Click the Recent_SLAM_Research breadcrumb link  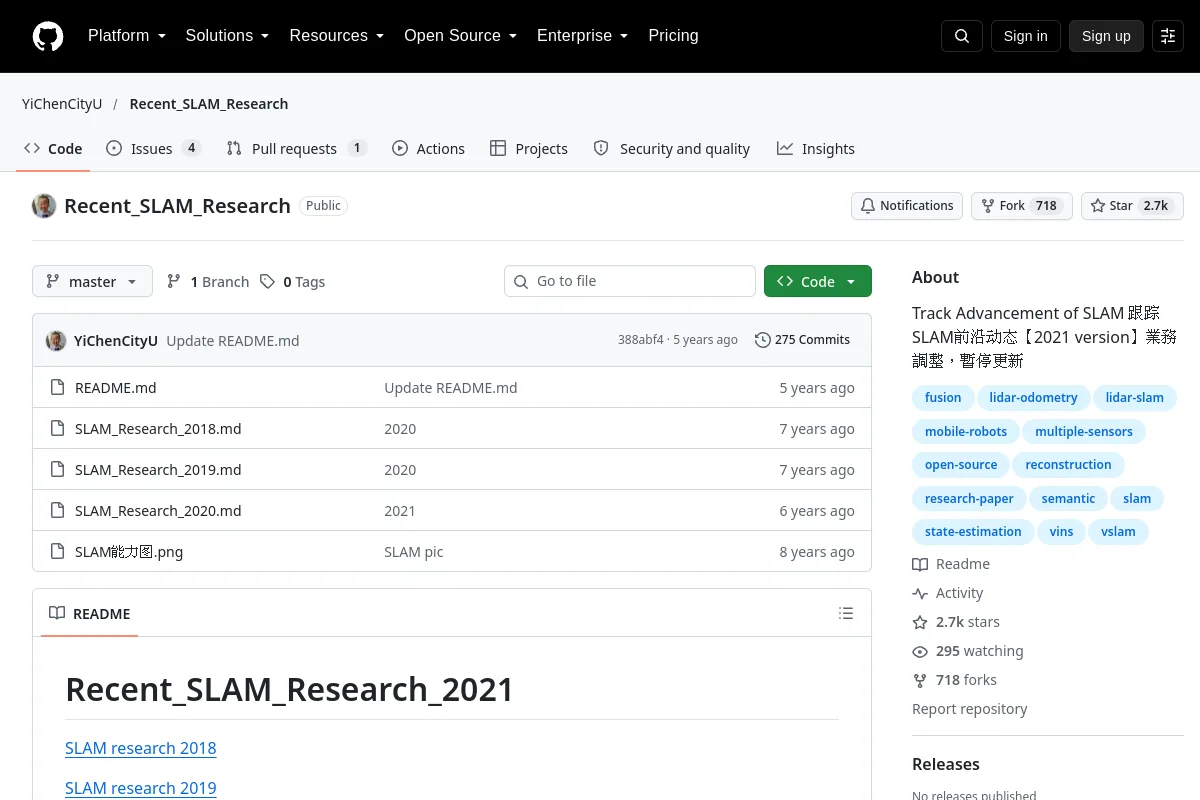tap(209, 104)
